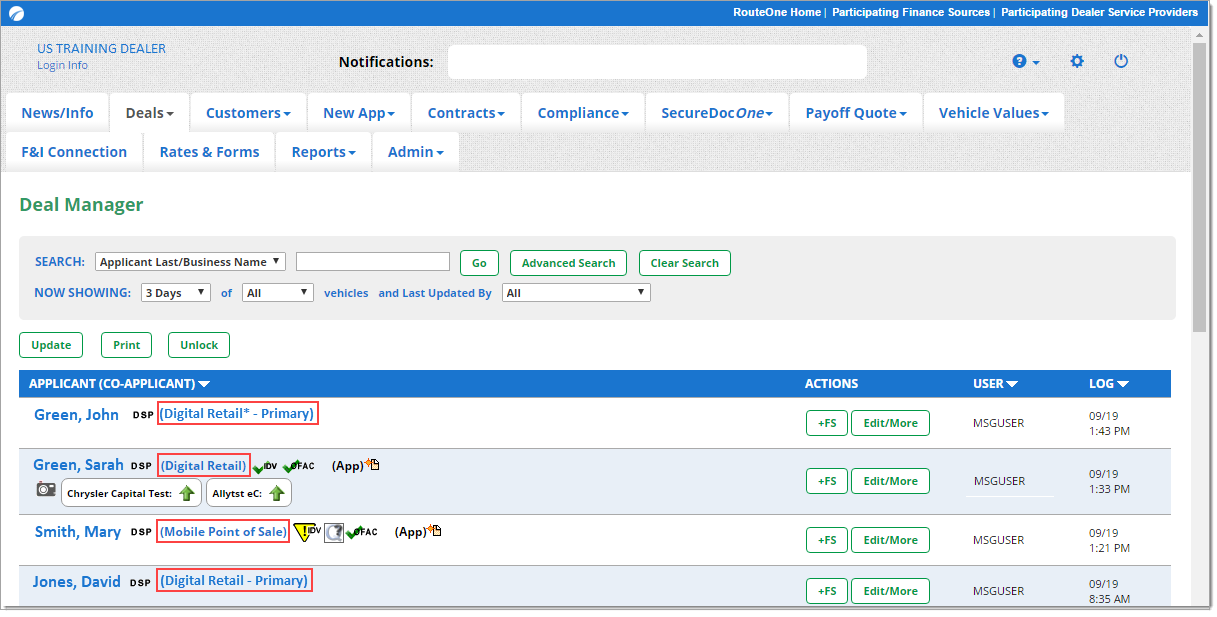Screen dimensions: 1217x617
Task: Click the question magnifier icon for Mary Smith
Action: tap(333, 532)
